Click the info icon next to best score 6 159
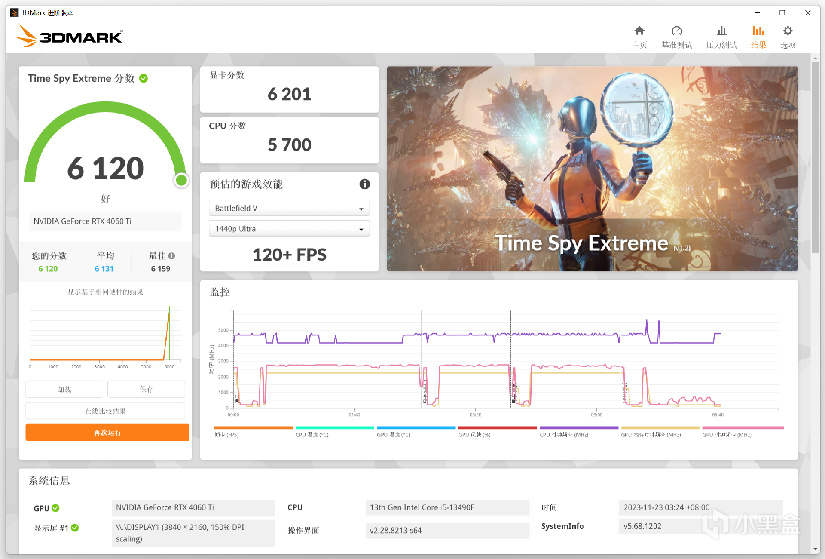This screenshot has width=825, height=559. click(x=172, y=256)
